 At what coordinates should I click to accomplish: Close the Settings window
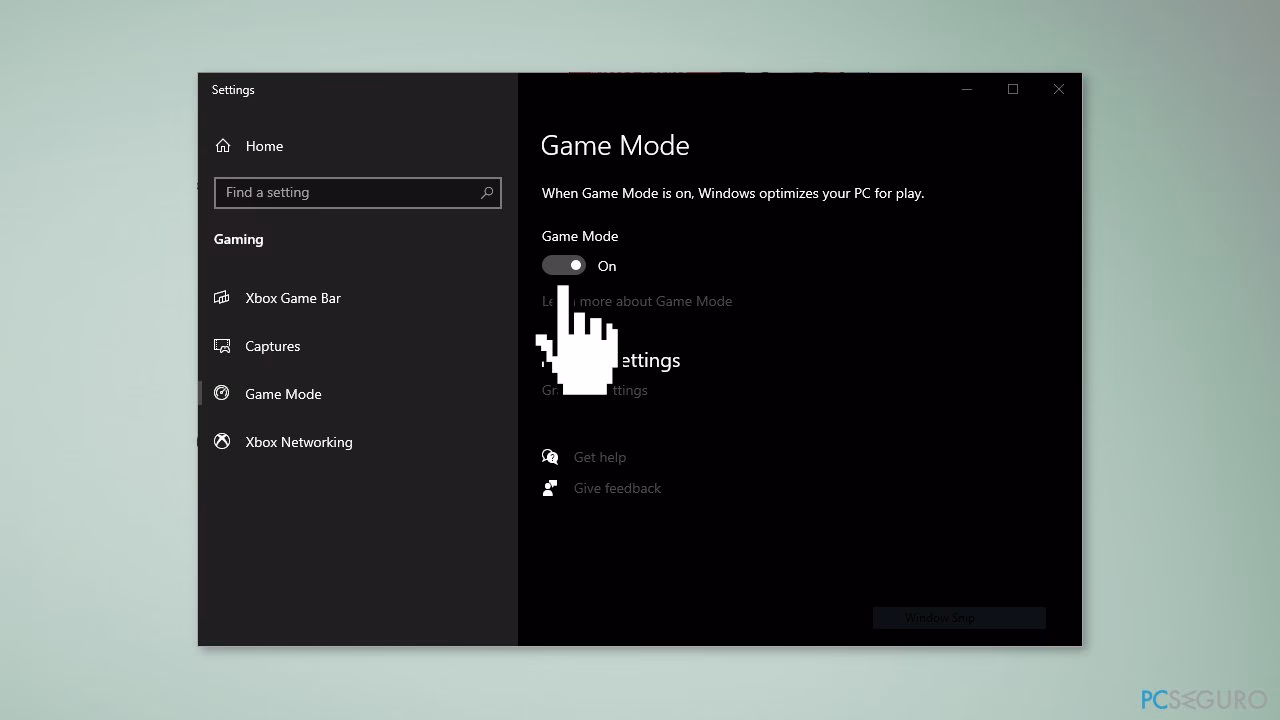[1059, 89]
